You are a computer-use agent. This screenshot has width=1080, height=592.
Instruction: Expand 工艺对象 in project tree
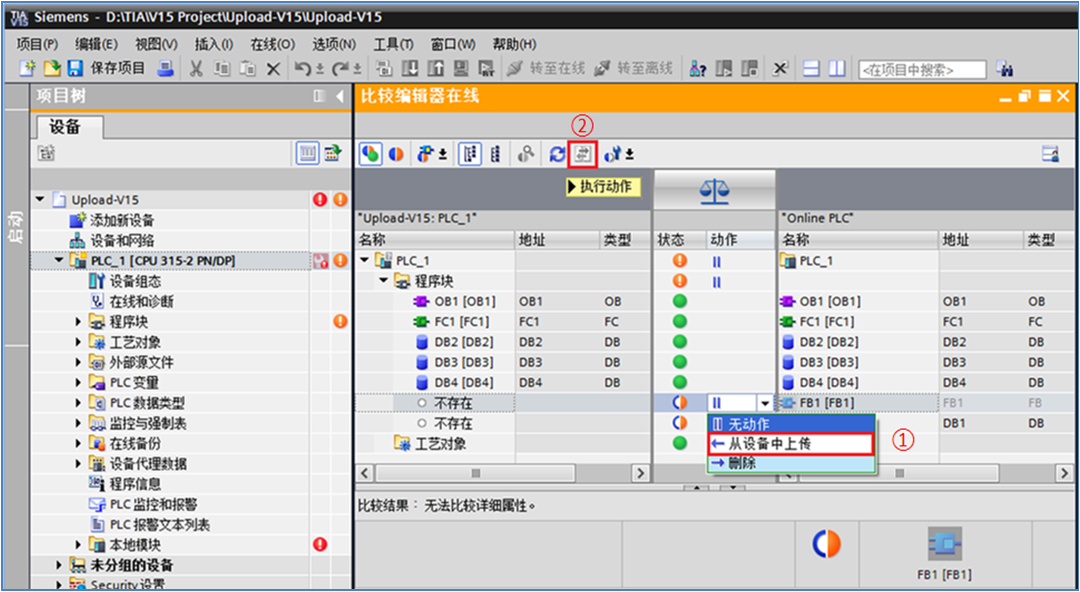click(79, 342)
